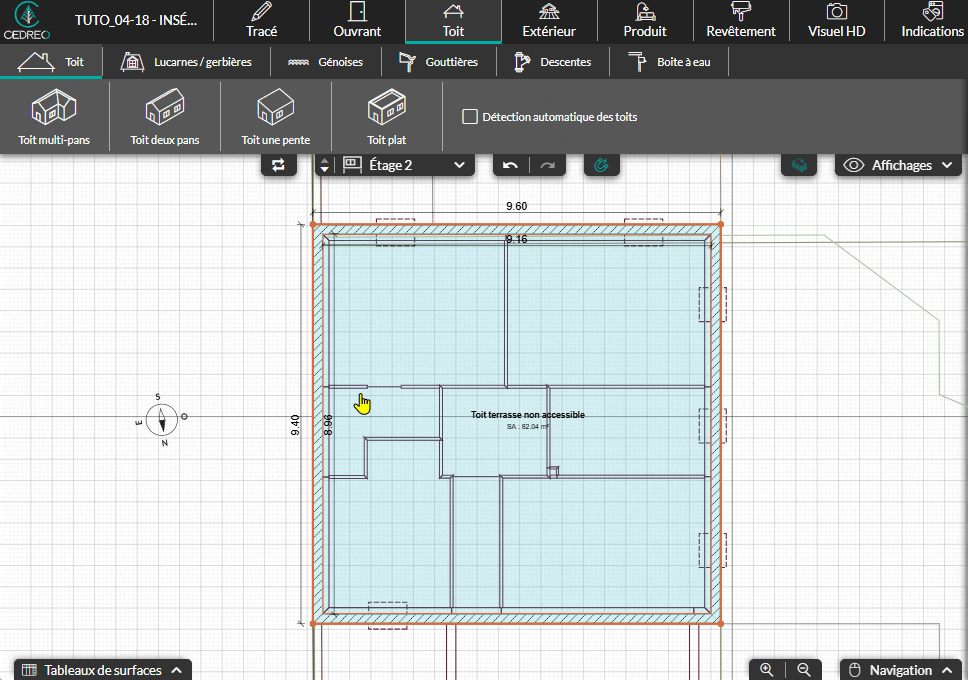This screenshot has height=680, width=968.
Task: Enable Détection automatique des toits checkbox
Action: pos(470,117)
